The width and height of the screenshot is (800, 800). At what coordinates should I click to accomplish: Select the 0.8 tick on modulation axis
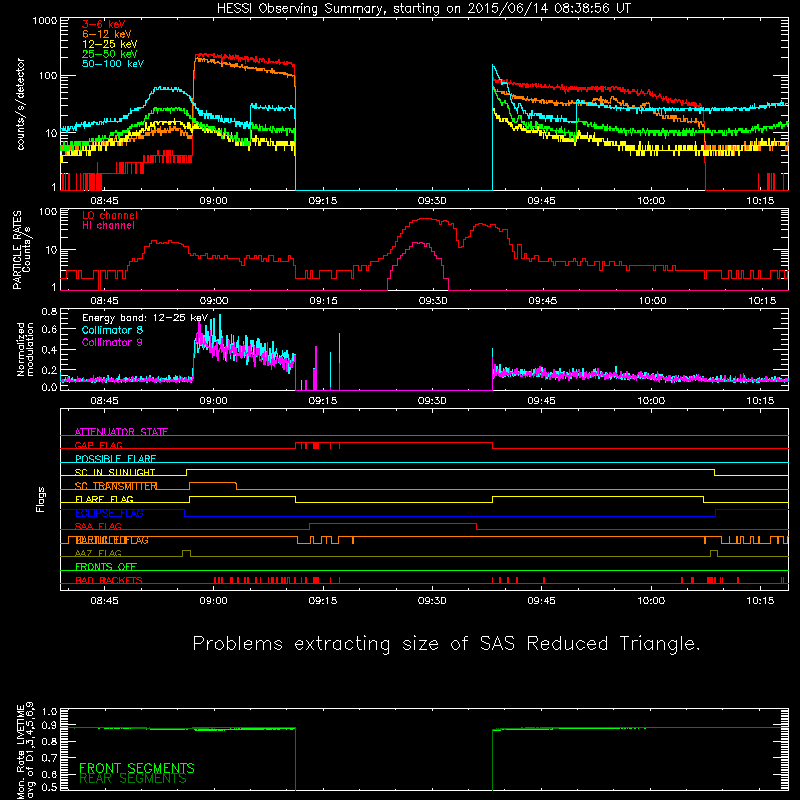[49, 311]
